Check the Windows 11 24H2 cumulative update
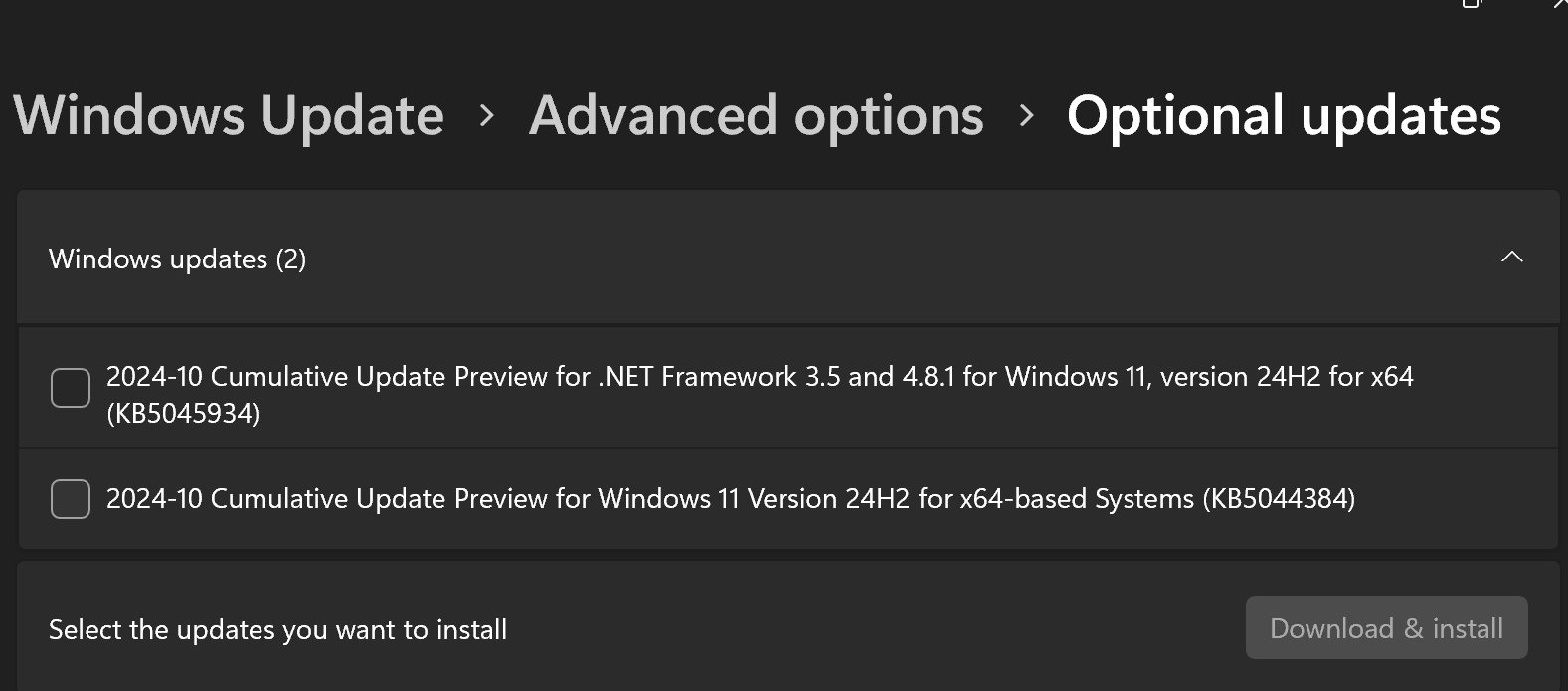1568x691 pixels. (x=71, y=499)
